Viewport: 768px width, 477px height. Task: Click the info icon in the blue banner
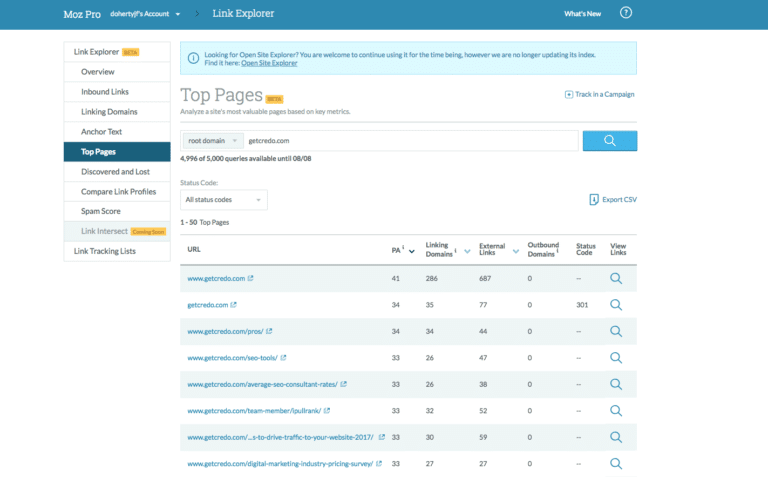tap(193, 58)
